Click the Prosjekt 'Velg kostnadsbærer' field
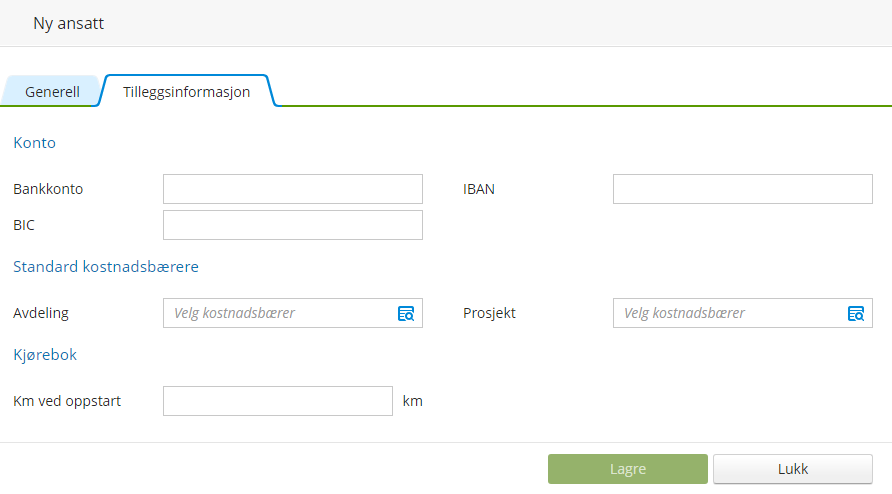 [x=730, y=313]
